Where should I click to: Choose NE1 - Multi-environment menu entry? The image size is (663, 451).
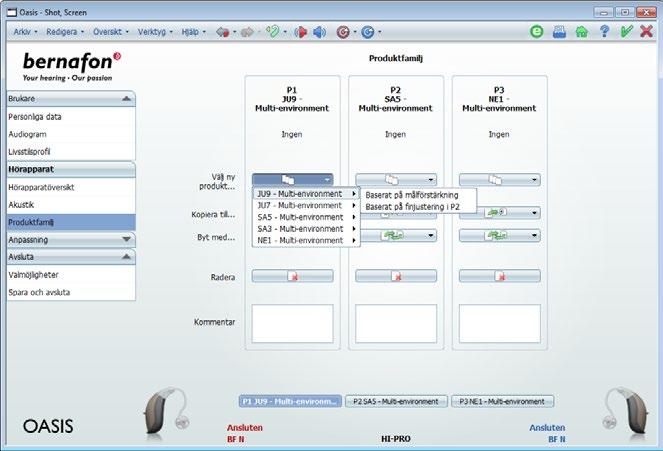(306, 240)
